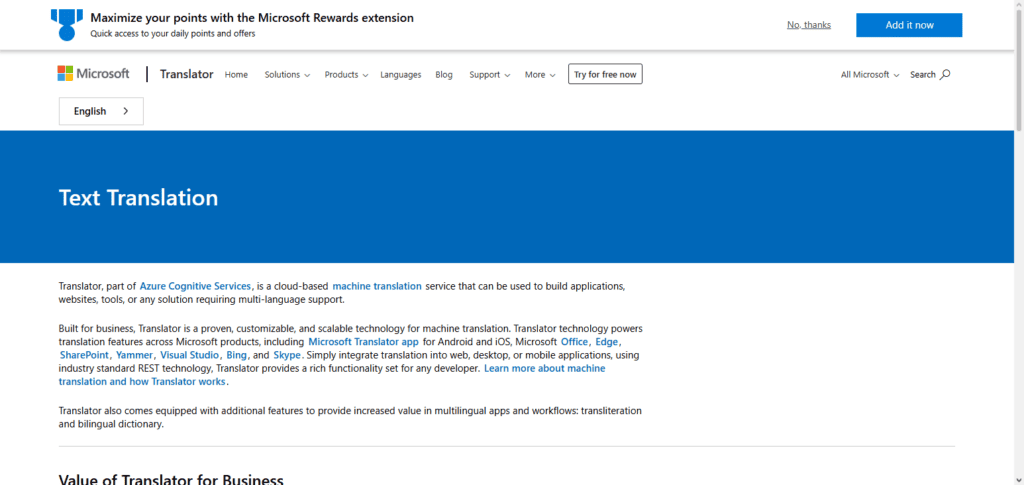This screenshot has width=1024, height=485.
Task: Expand the All Microsoft dropdown
Action: pos(870,74)
